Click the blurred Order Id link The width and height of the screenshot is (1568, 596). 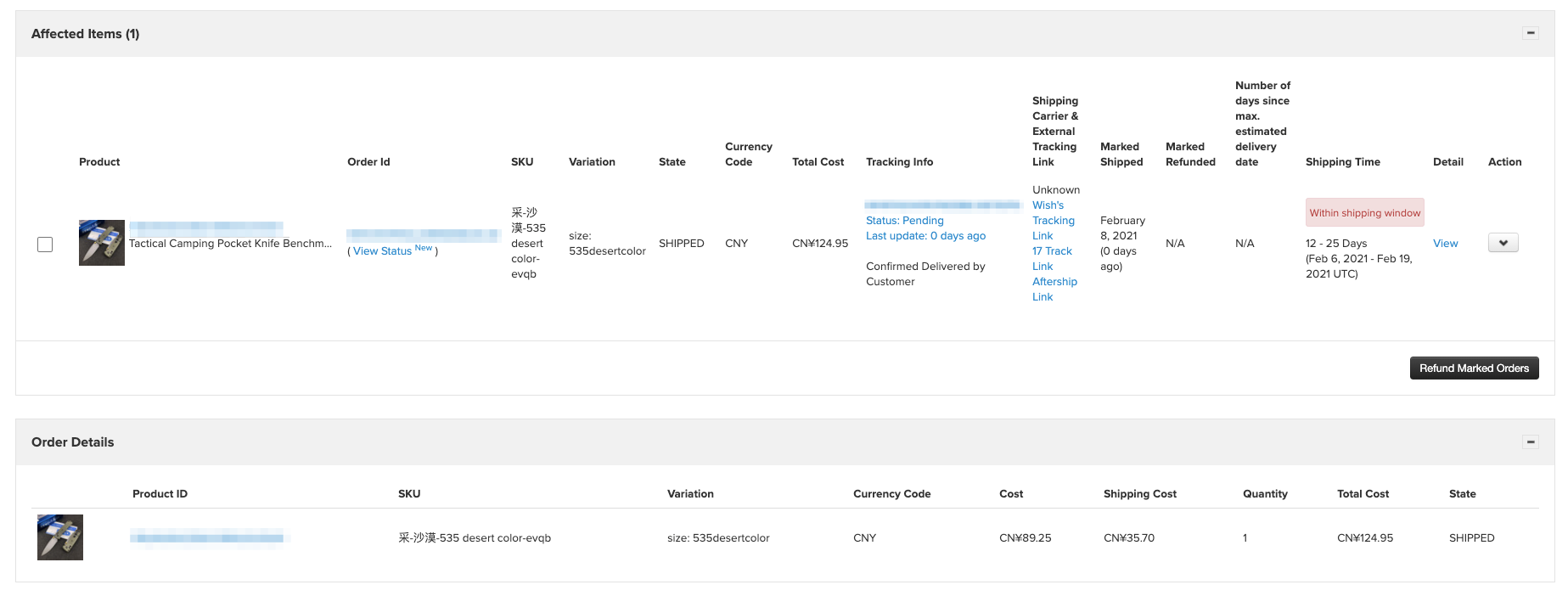point(423,233)
